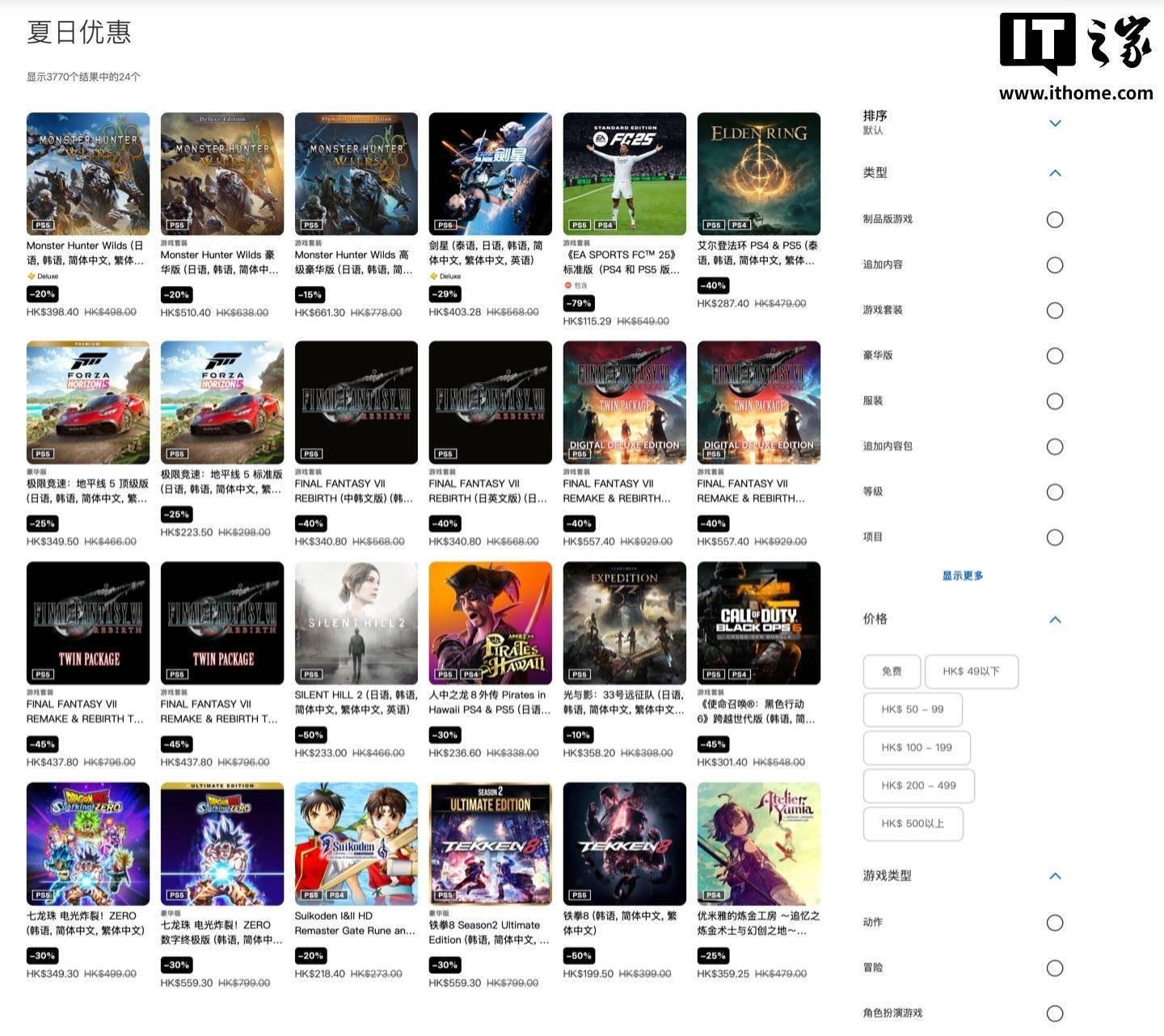
Task: Filter by HK$ 200 – 499 price
Action: click(918, 785)
